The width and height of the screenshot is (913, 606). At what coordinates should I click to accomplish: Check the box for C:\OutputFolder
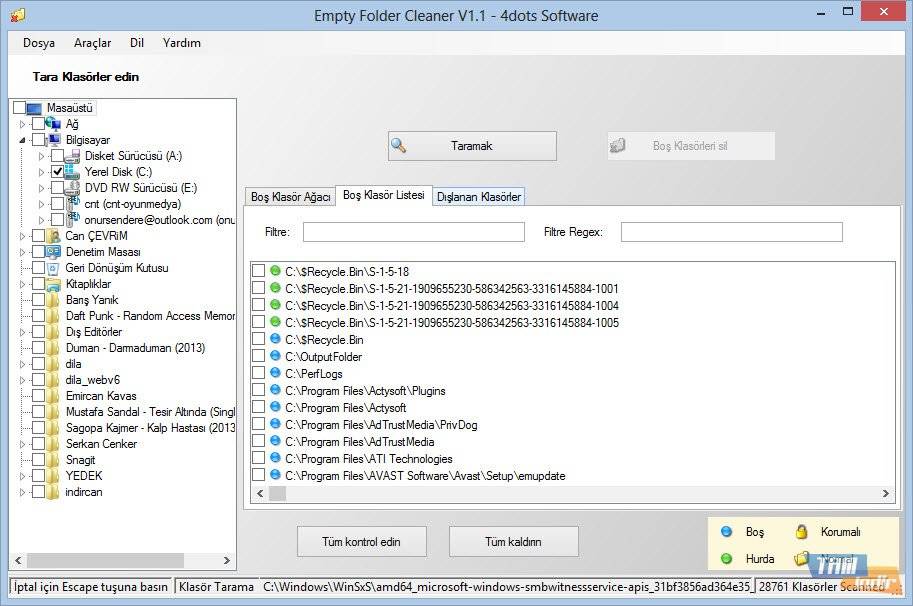258,356
